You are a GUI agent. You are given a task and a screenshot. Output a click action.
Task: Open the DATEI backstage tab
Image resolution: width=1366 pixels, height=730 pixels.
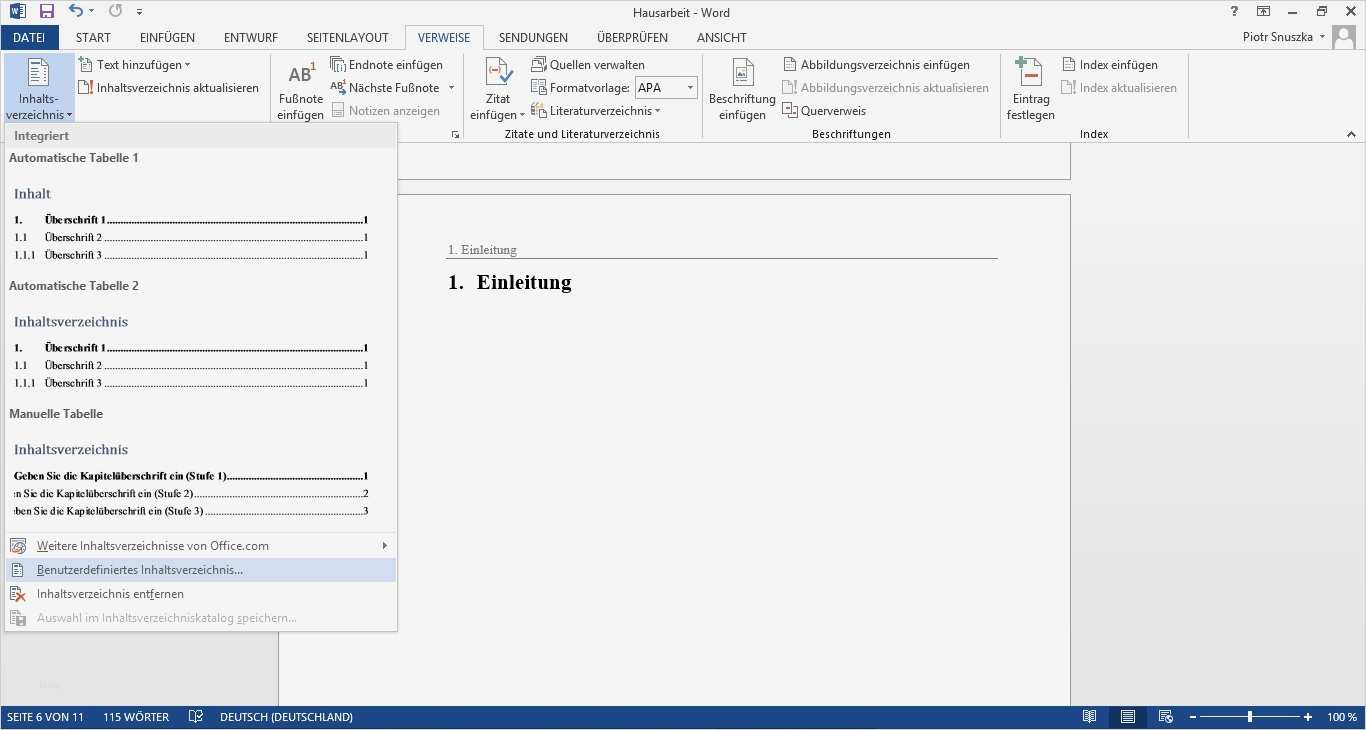pos(29,38)
